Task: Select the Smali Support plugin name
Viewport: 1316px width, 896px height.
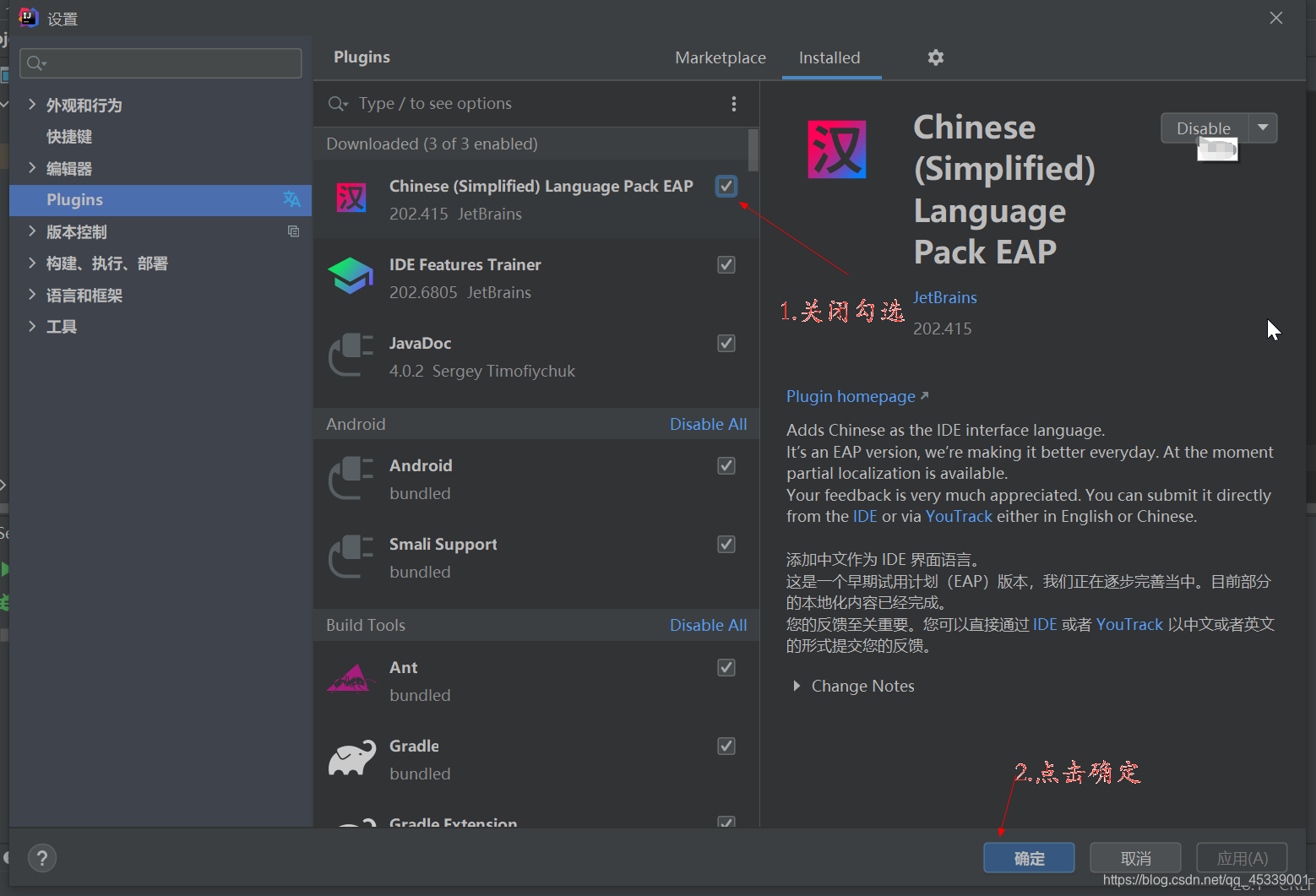Action: [x=443, y=544]
